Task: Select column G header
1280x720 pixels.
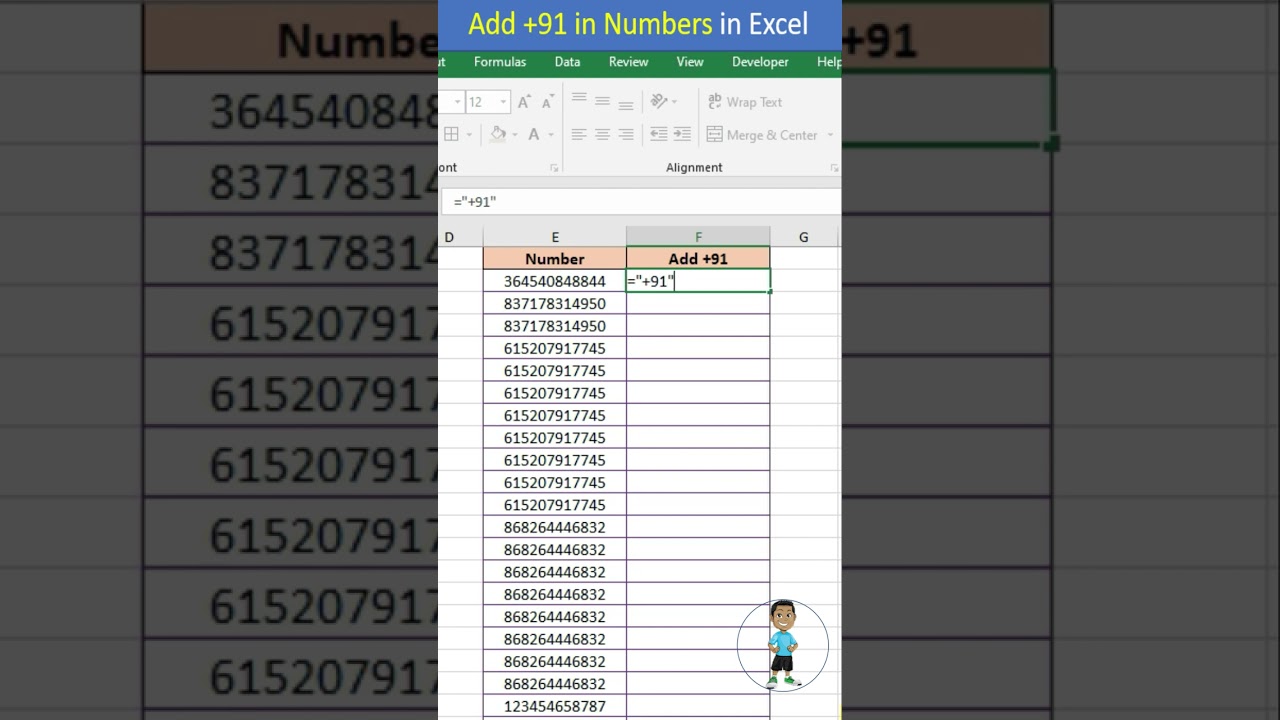Action: [x=803, y=237]
